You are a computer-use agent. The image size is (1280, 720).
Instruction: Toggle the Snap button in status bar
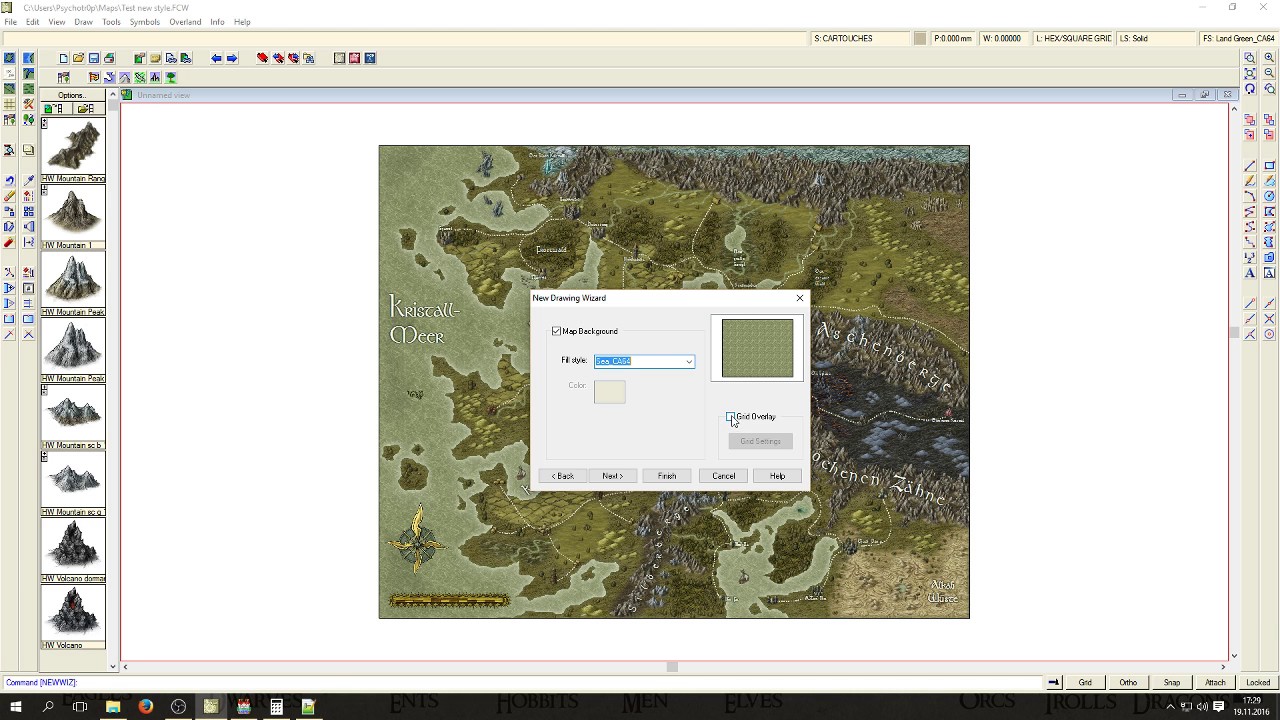coord(1172,682)
